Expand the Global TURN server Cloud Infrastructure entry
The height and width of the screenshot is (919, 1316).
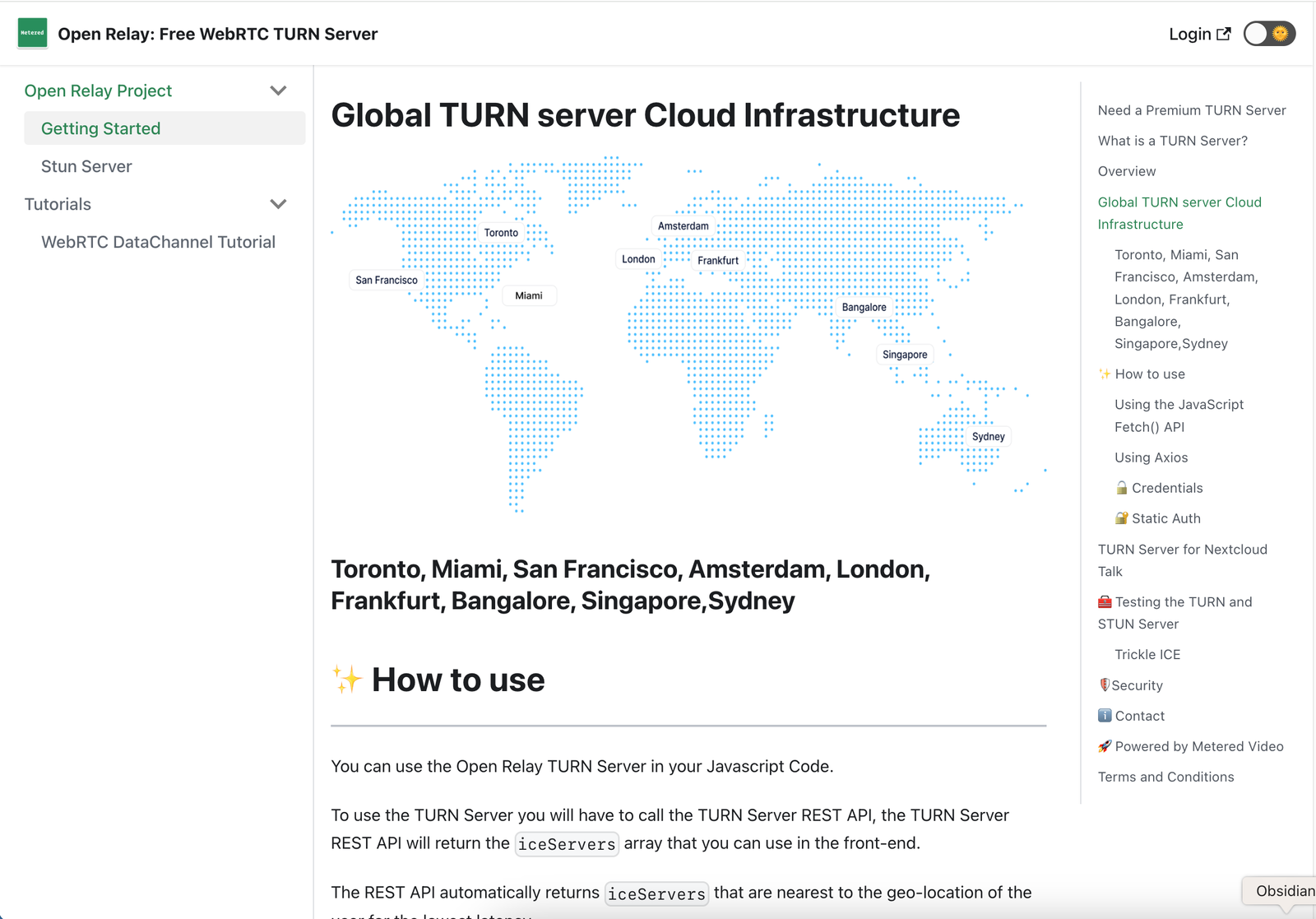(1179, 212)
